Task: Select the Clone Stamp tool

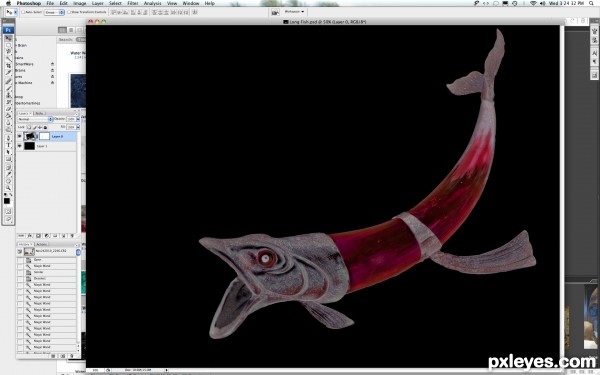Action: click(x=8, y=95)
